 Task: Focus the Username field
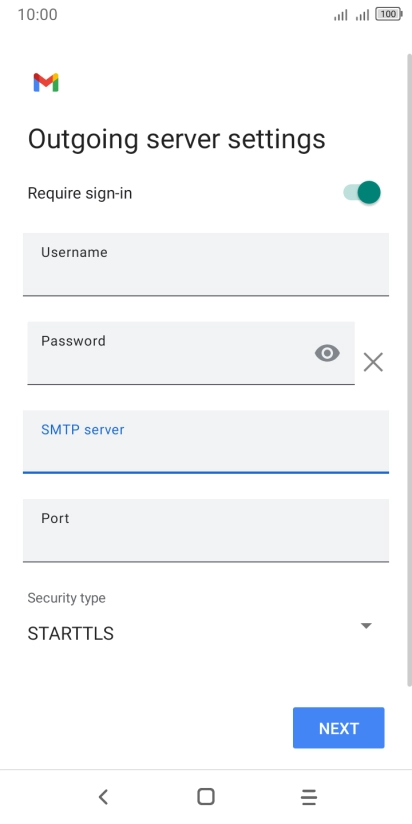pos(206,264)
